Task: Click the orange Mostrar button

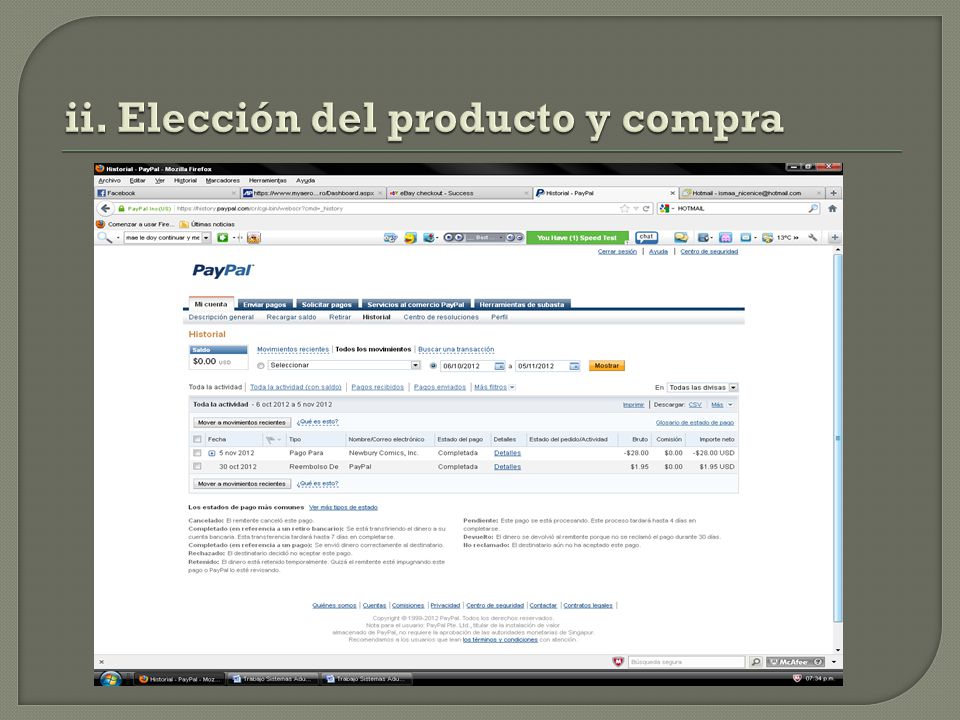Action: 606,366
